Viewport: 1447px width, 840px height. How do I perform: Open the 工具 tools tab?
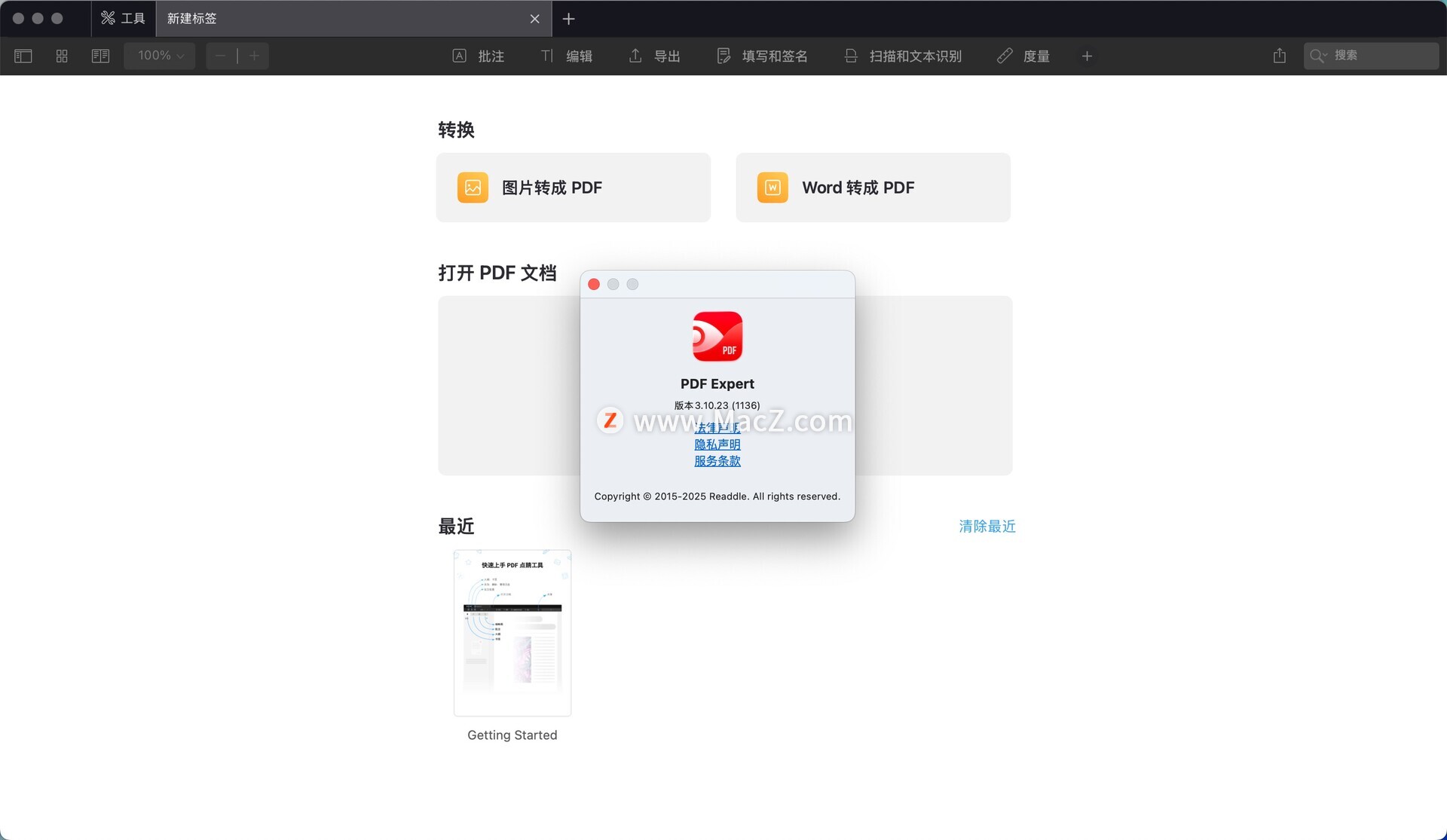pyautogui.click(x=124, y=18)
